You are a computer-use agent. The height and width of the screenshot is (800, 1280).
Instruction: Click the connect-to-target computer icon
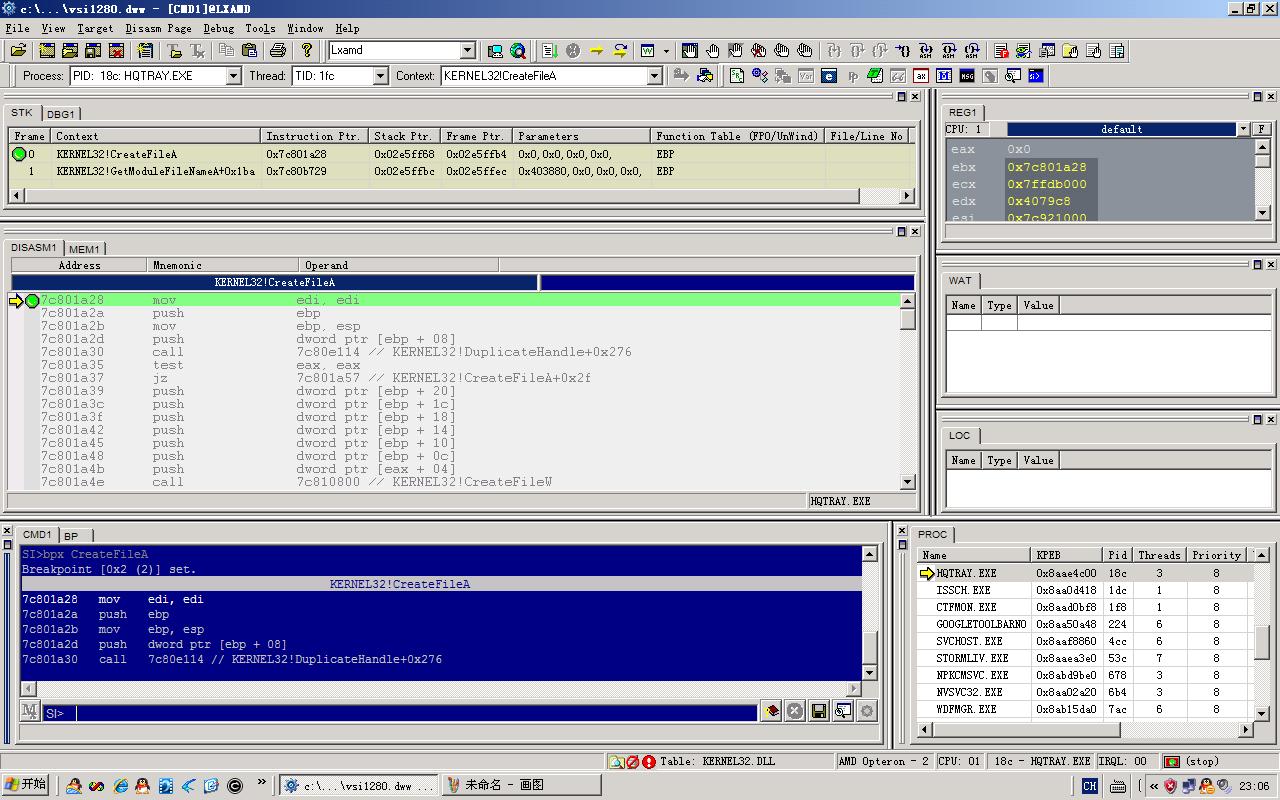[x=495, y=50]
